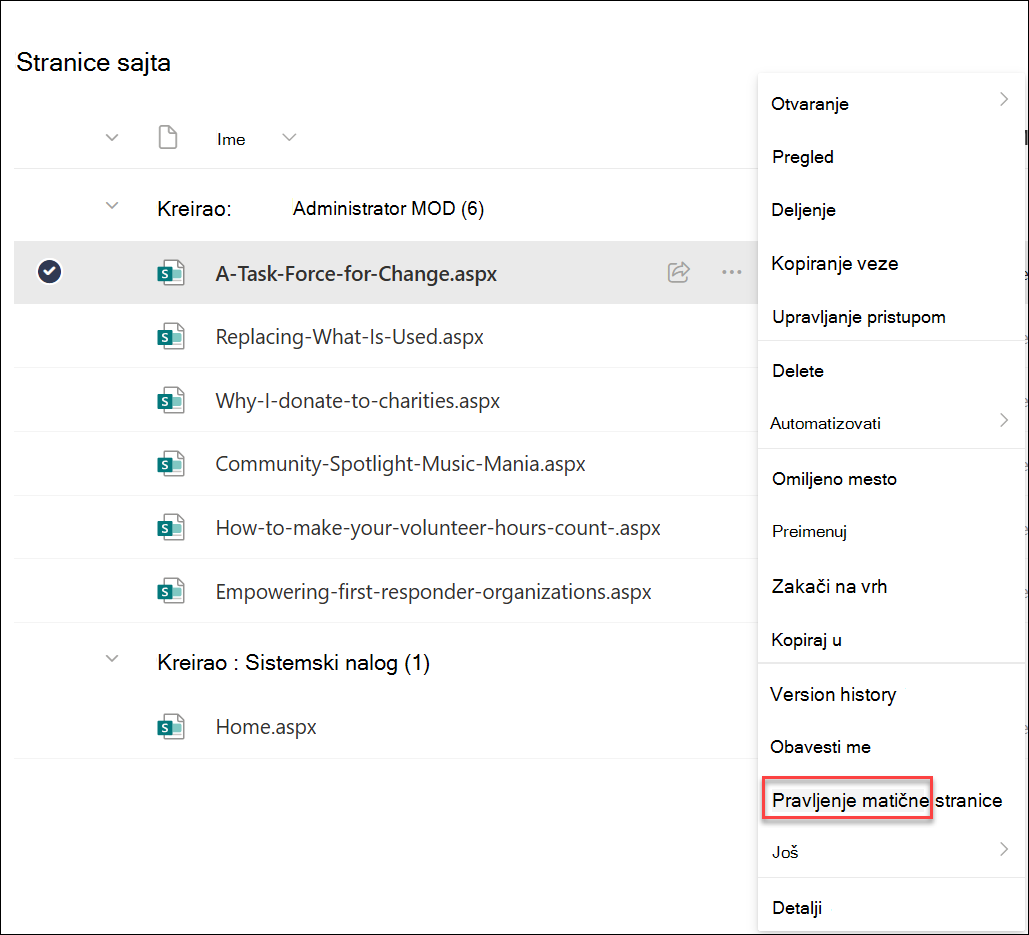
Task: Click the SharePoint page icon beside A-Task-Force-for-Change.aspx
Action: coord(171,273)
